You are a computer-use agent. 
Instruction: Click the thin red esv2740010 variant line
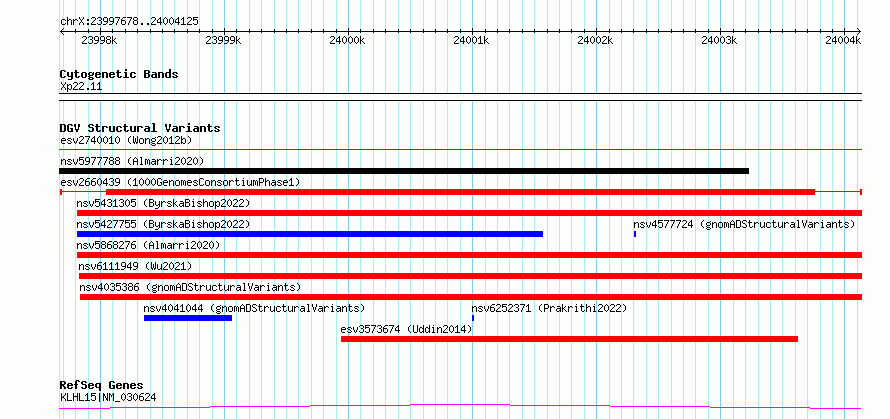[460, 150]
